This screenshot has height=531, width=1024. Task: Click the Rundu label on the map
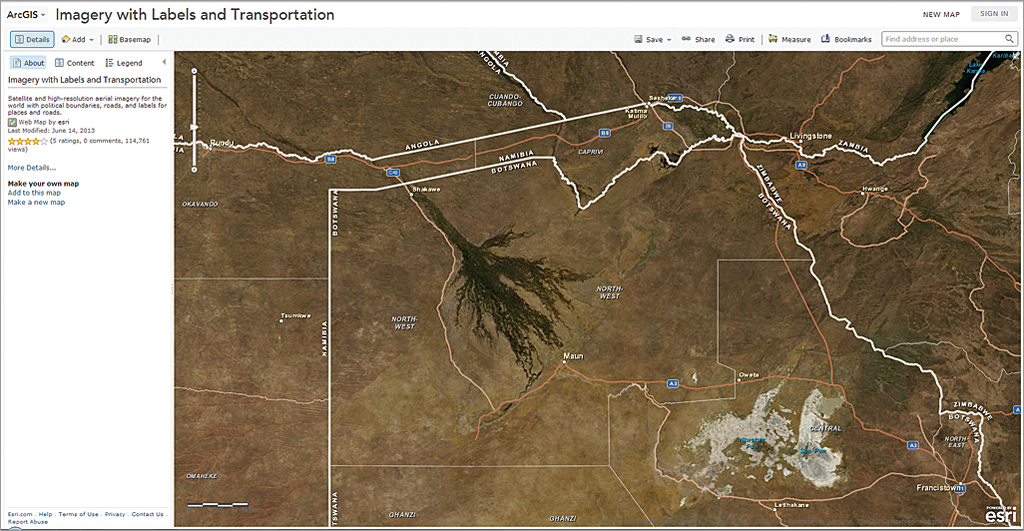pos(221,142)
